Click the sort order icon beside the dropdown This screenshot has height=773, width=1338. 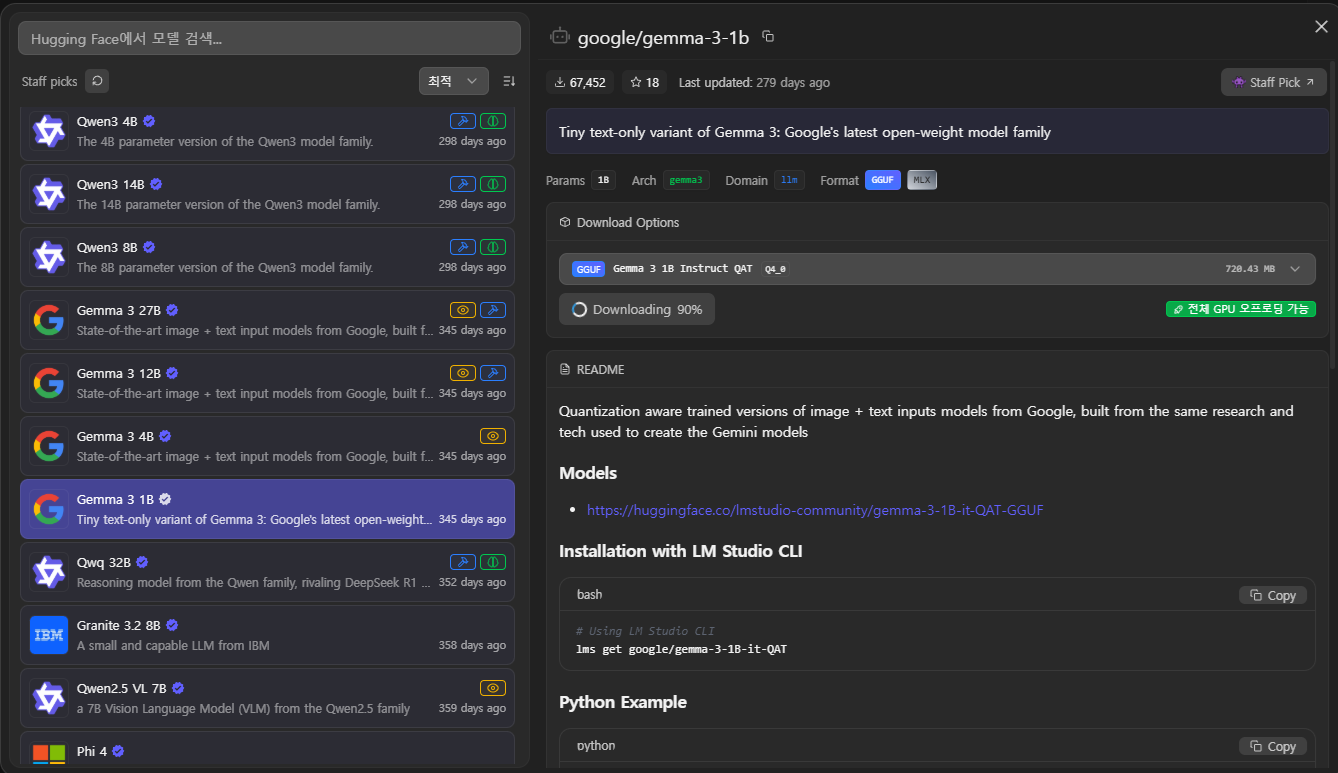[509, 81]
